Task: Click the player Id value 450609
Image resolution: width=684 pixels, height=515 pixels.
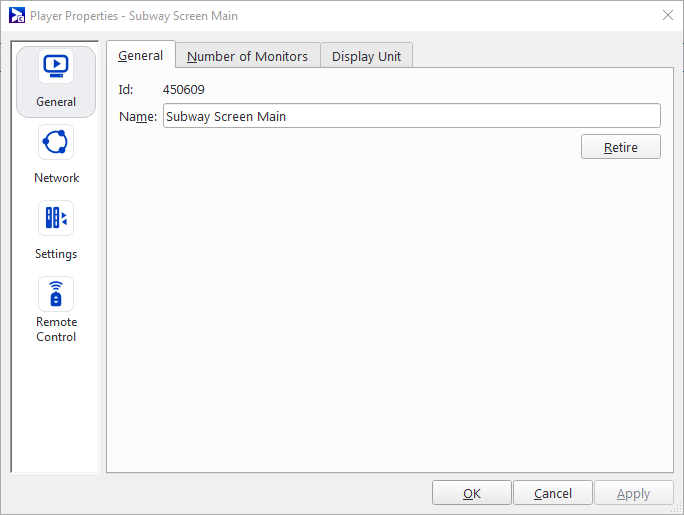Action: [x=184, y=90]
